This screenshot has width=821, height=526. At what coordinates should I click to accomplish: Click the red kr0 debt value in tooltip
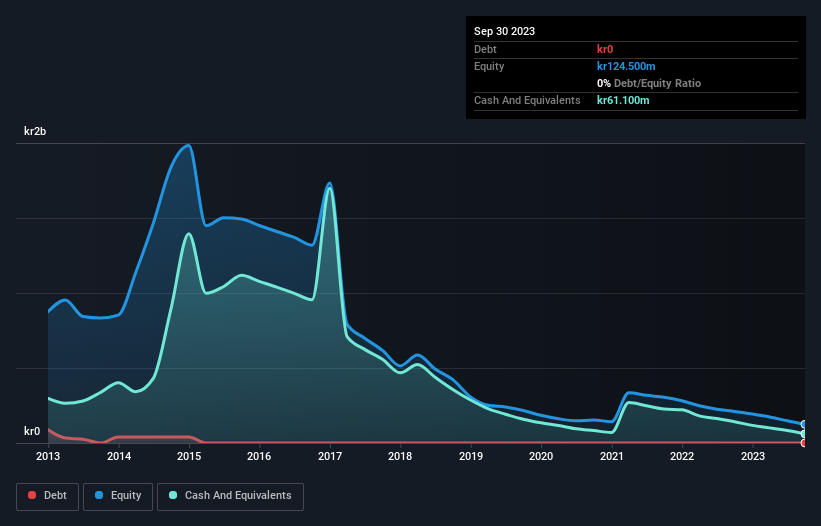605,49
